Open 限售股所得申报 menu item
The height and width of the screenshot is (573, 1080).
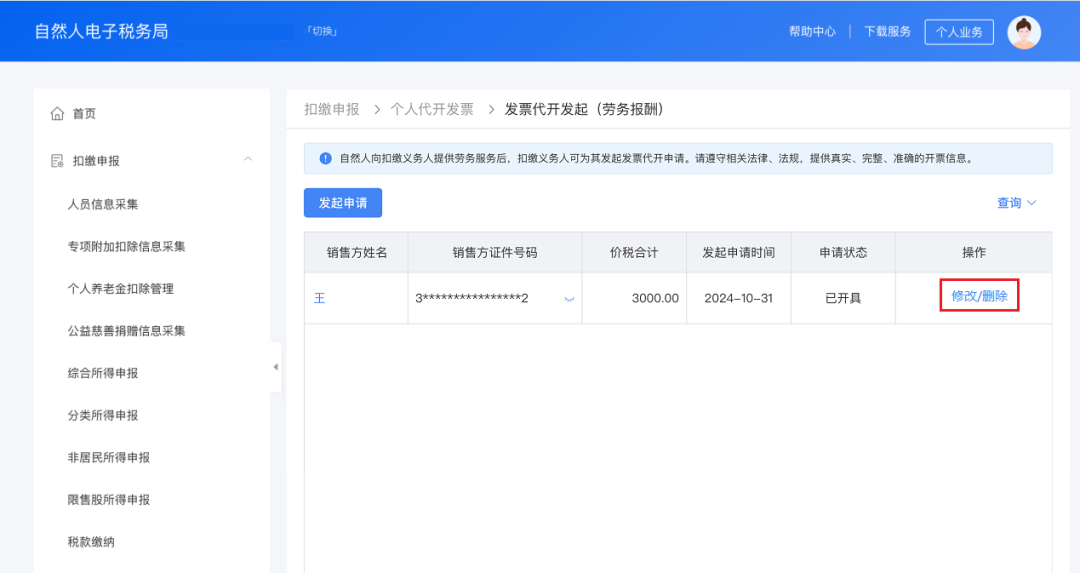(108, 499)
